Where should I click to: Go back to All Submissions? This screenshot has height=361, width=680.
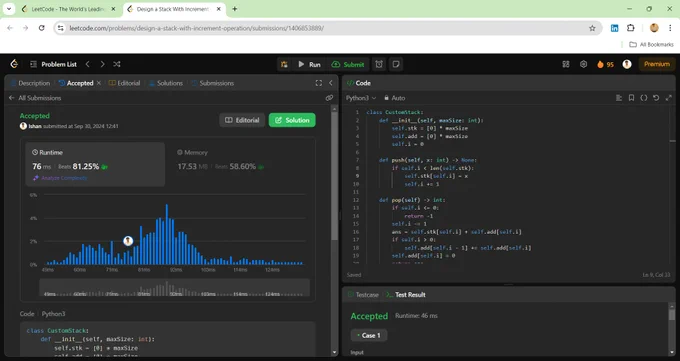(x=35, y=98)
